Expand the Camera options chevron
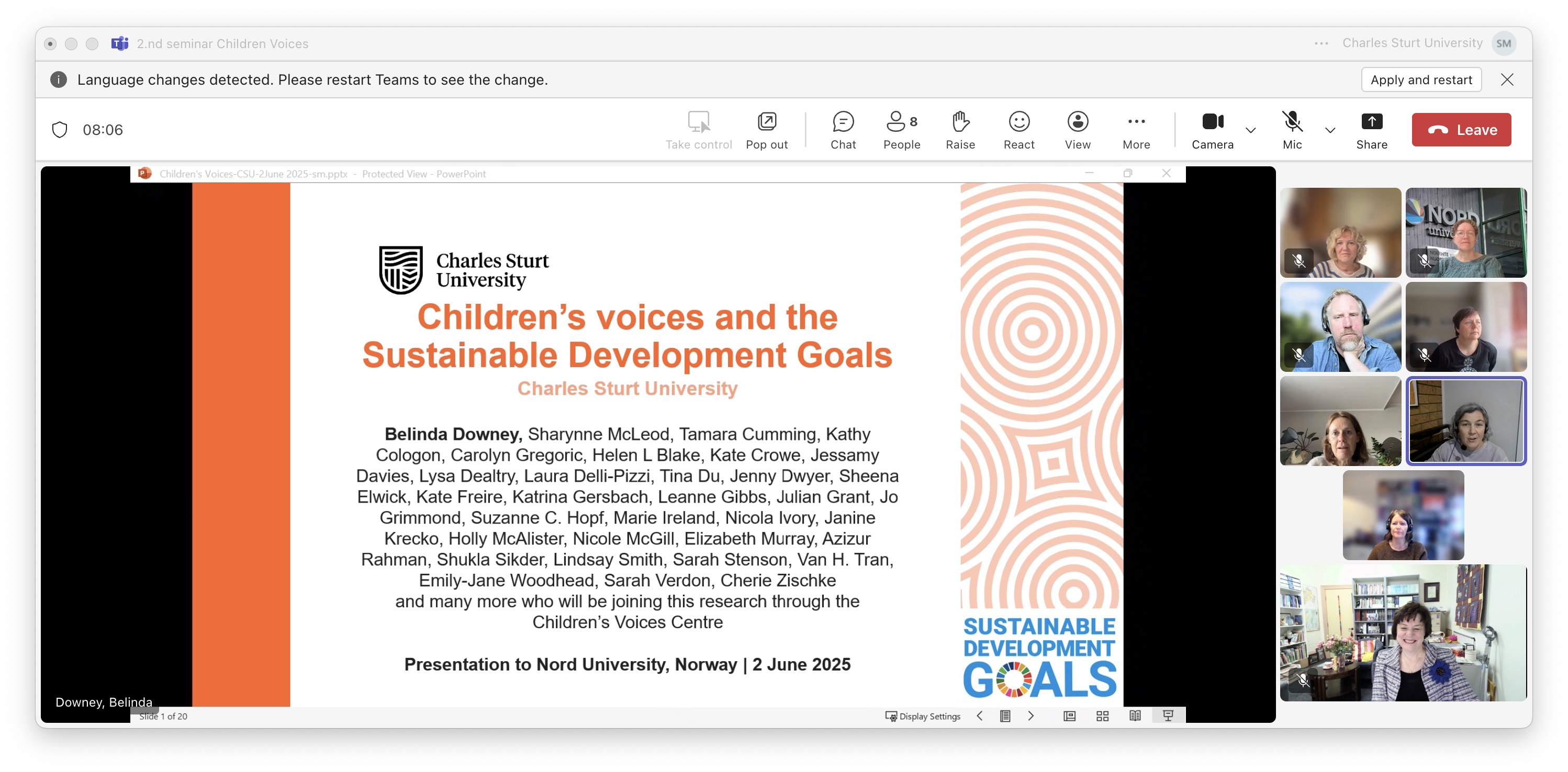This screenshot has height=772, width=1568. tap(1250, 130)
